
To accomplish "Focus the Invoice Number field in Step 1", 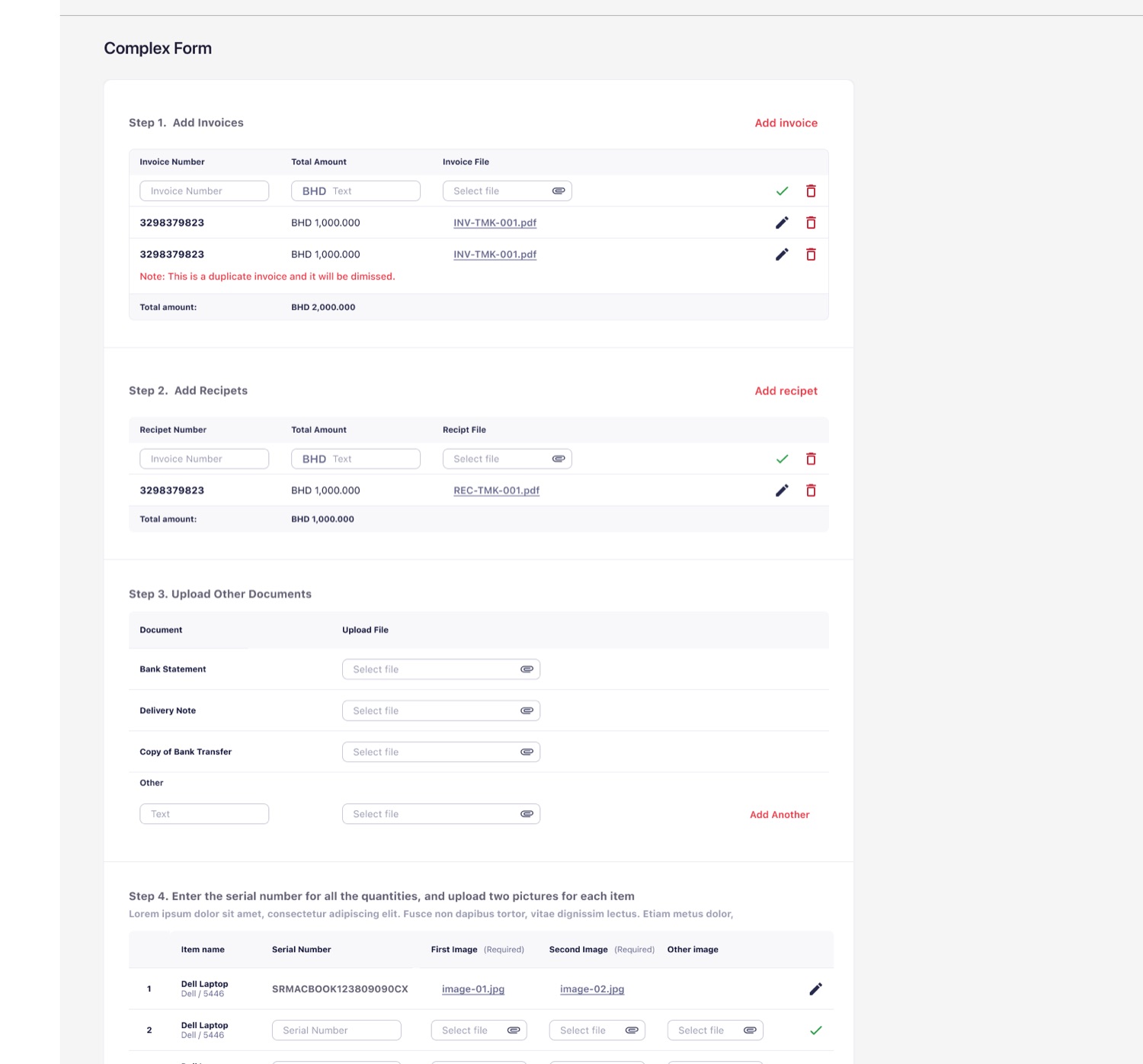I will [204, 191].
